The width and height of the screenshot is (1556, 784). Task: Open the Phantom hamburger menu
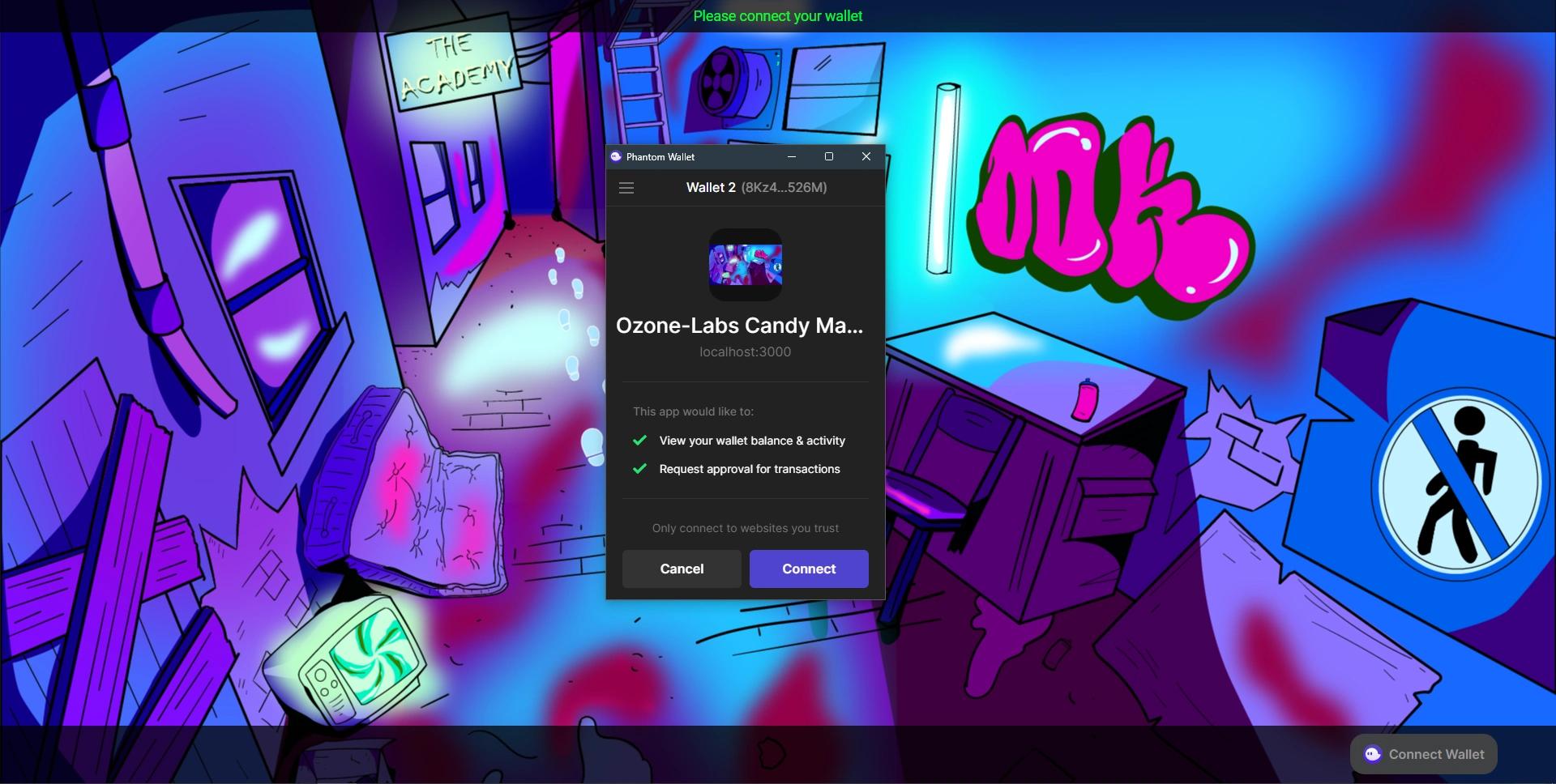(626, 188)
